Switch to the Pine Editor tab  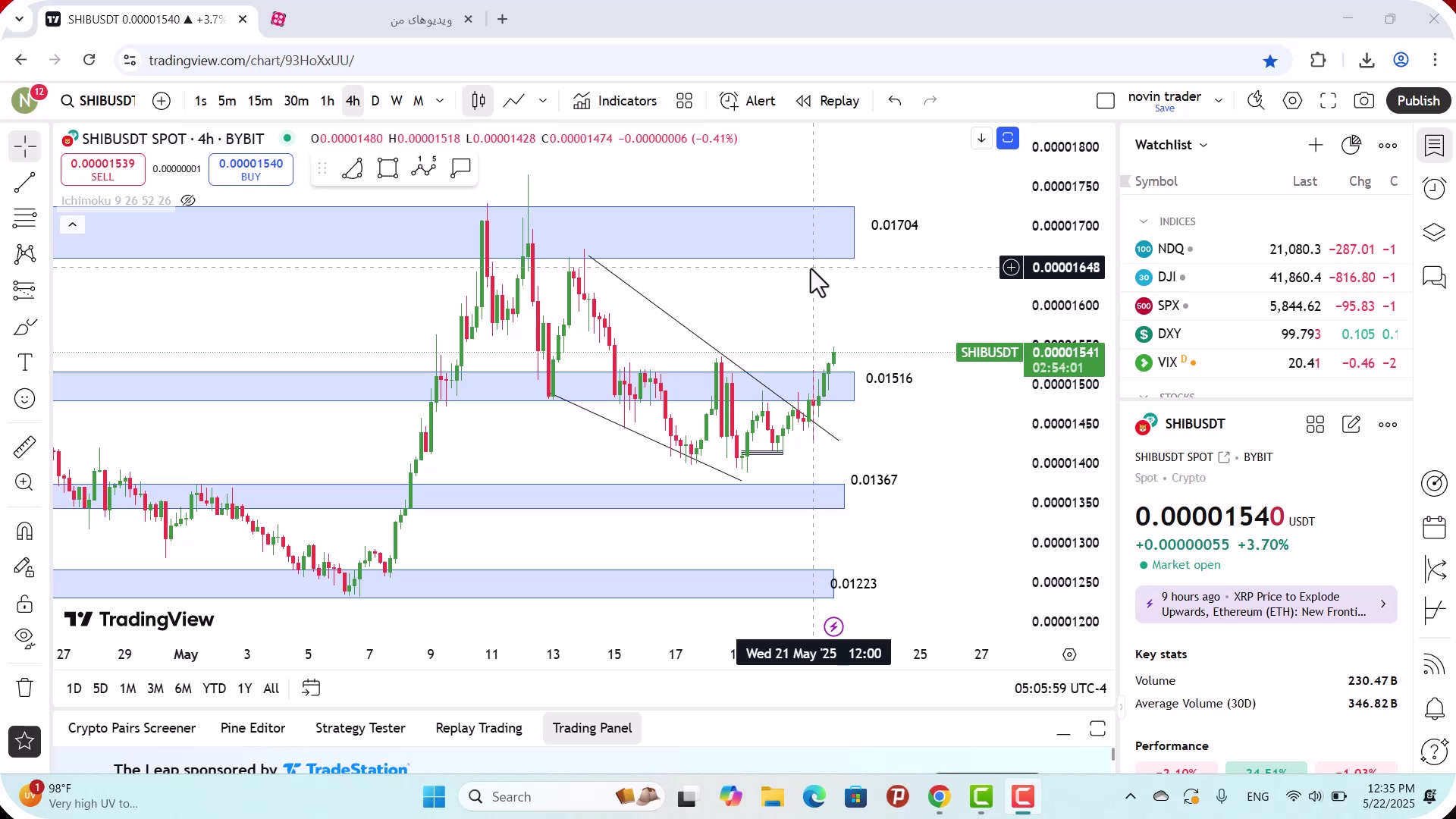[x=253, y=728]
